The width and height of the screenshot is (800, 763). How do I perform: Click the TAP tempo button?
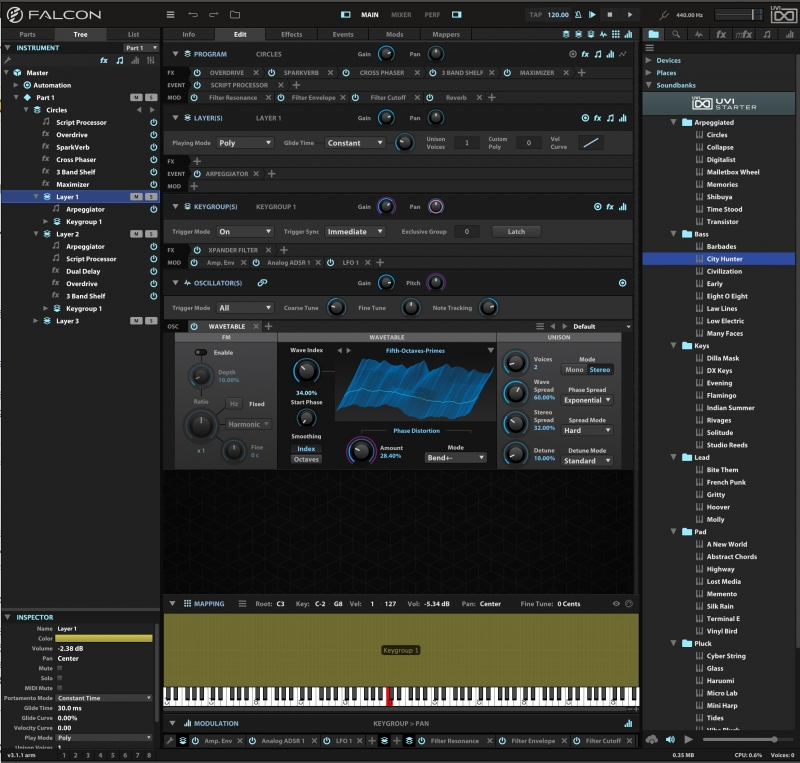(536, 15)
